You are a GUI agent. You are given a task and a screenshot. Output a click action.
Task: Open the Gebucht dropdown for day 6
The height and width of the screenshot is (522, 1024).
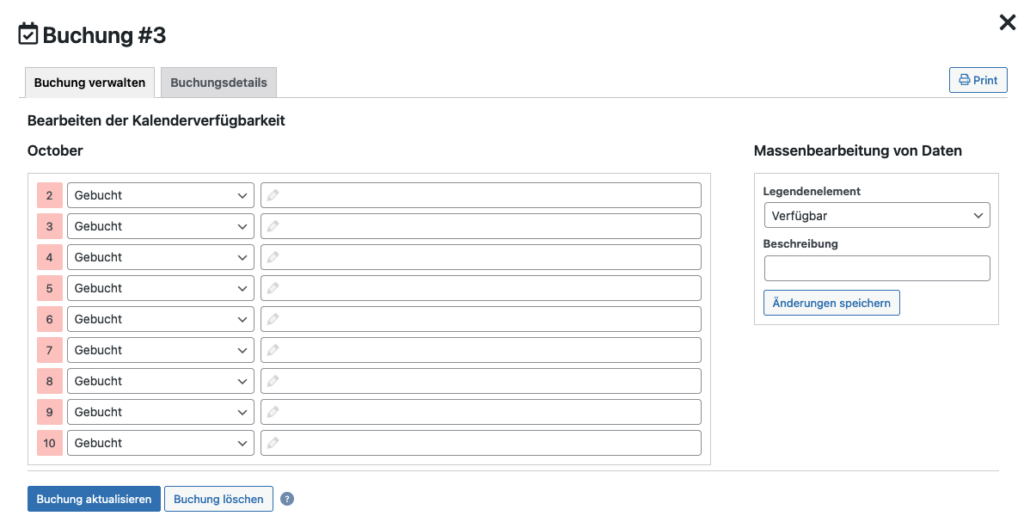160,320
